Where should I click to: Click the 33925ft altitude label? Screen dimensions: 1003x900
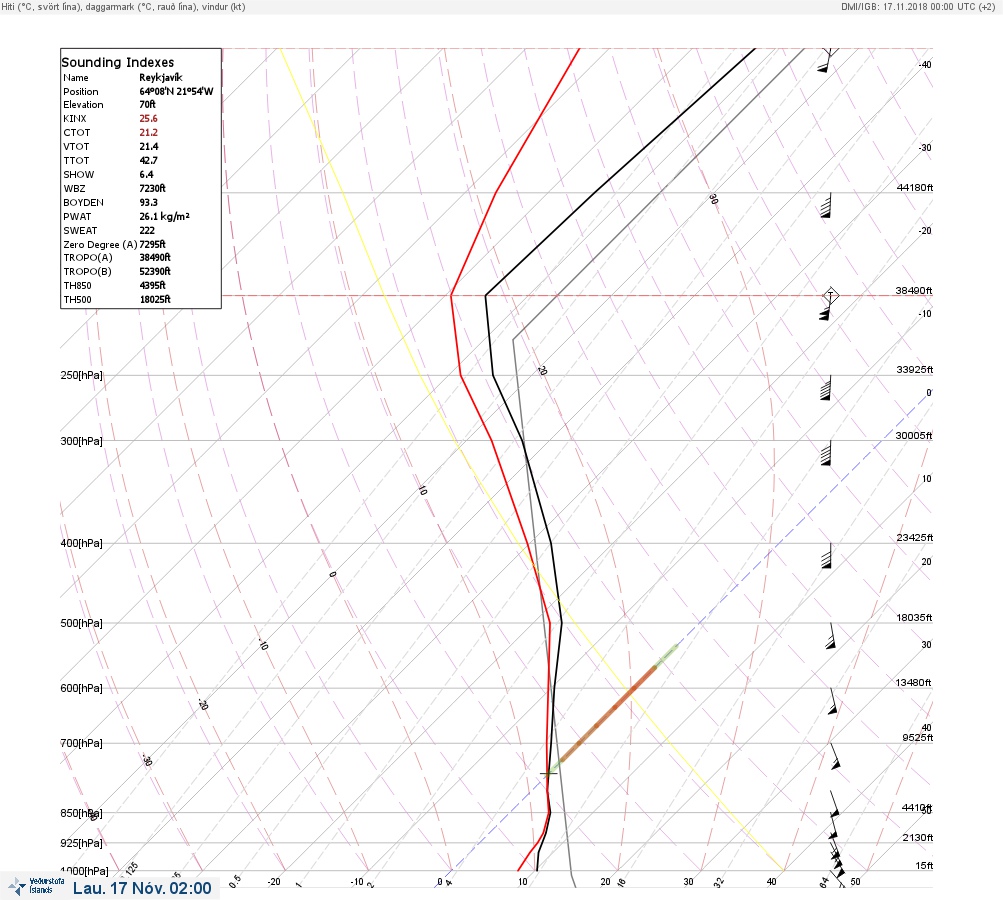pyautogui.click(x=915, y=370)
